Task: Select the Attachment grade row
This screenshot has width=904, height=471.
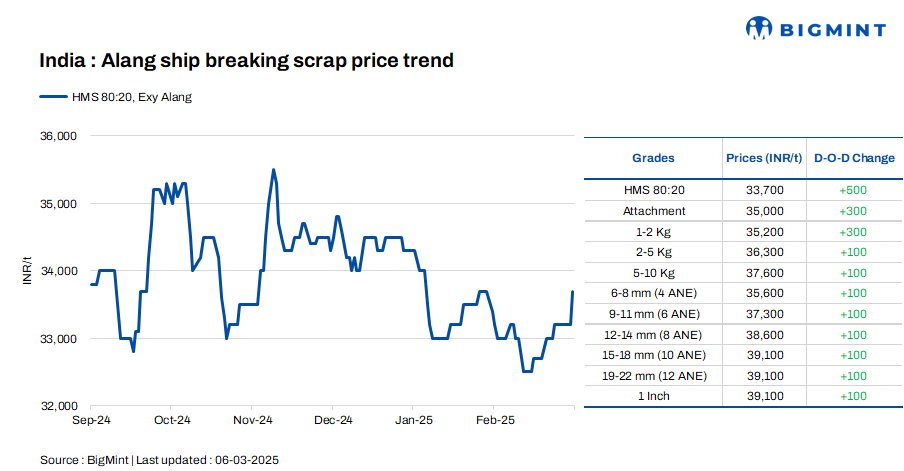Action: 653,211
